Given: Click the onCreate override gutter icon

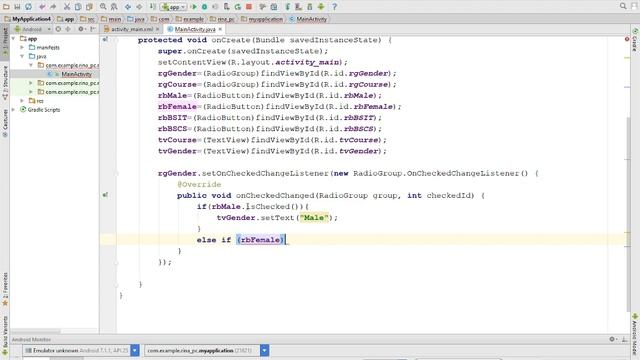Looking at the screenshot, I should pos(105,40).
